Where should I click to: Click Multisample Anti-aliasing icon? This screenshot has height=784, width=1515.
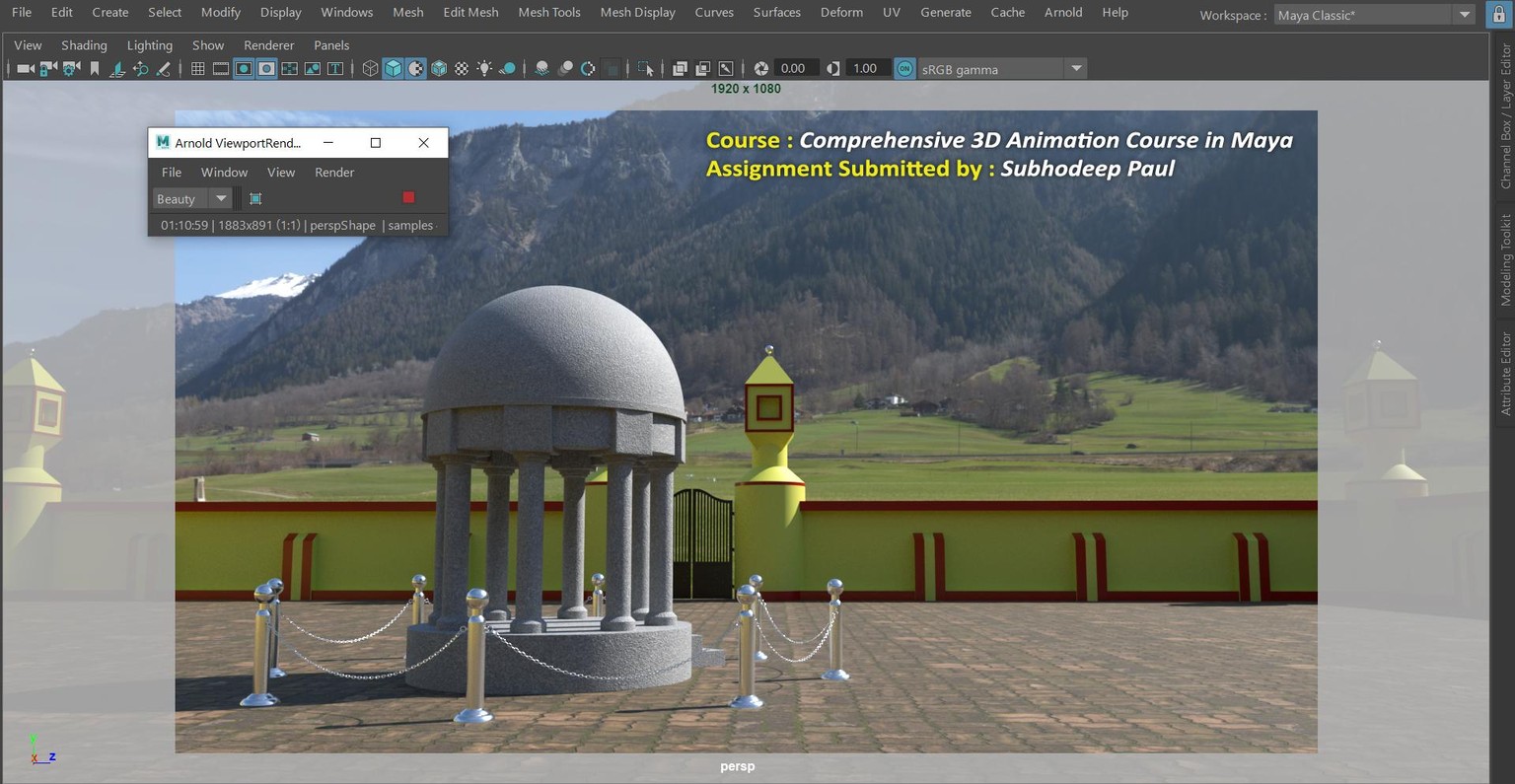coord(588,68)
